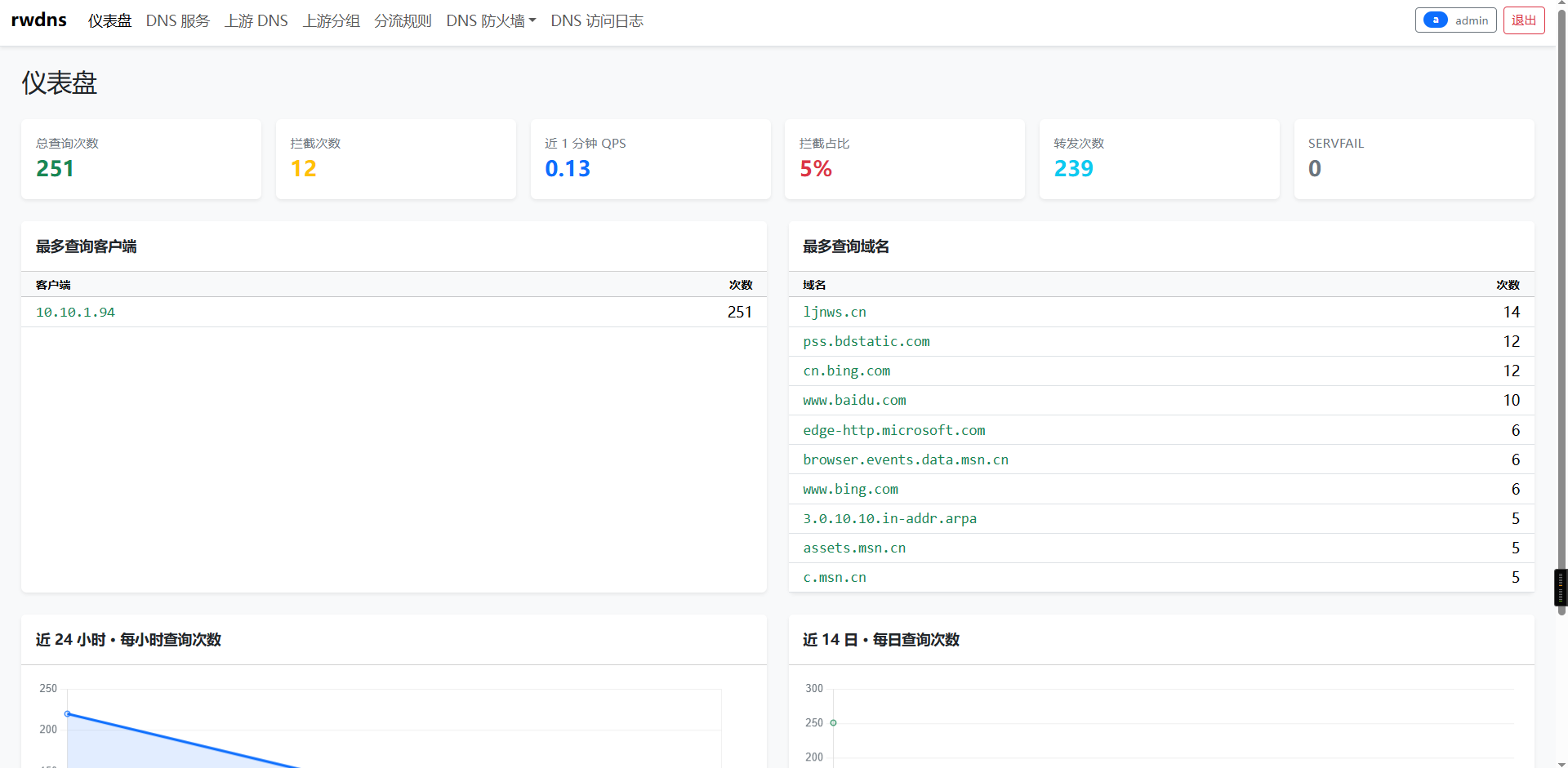Click the www.baidu.com domain link
This screenshot has width=1568, height=768.
click(x=854, y=401)
